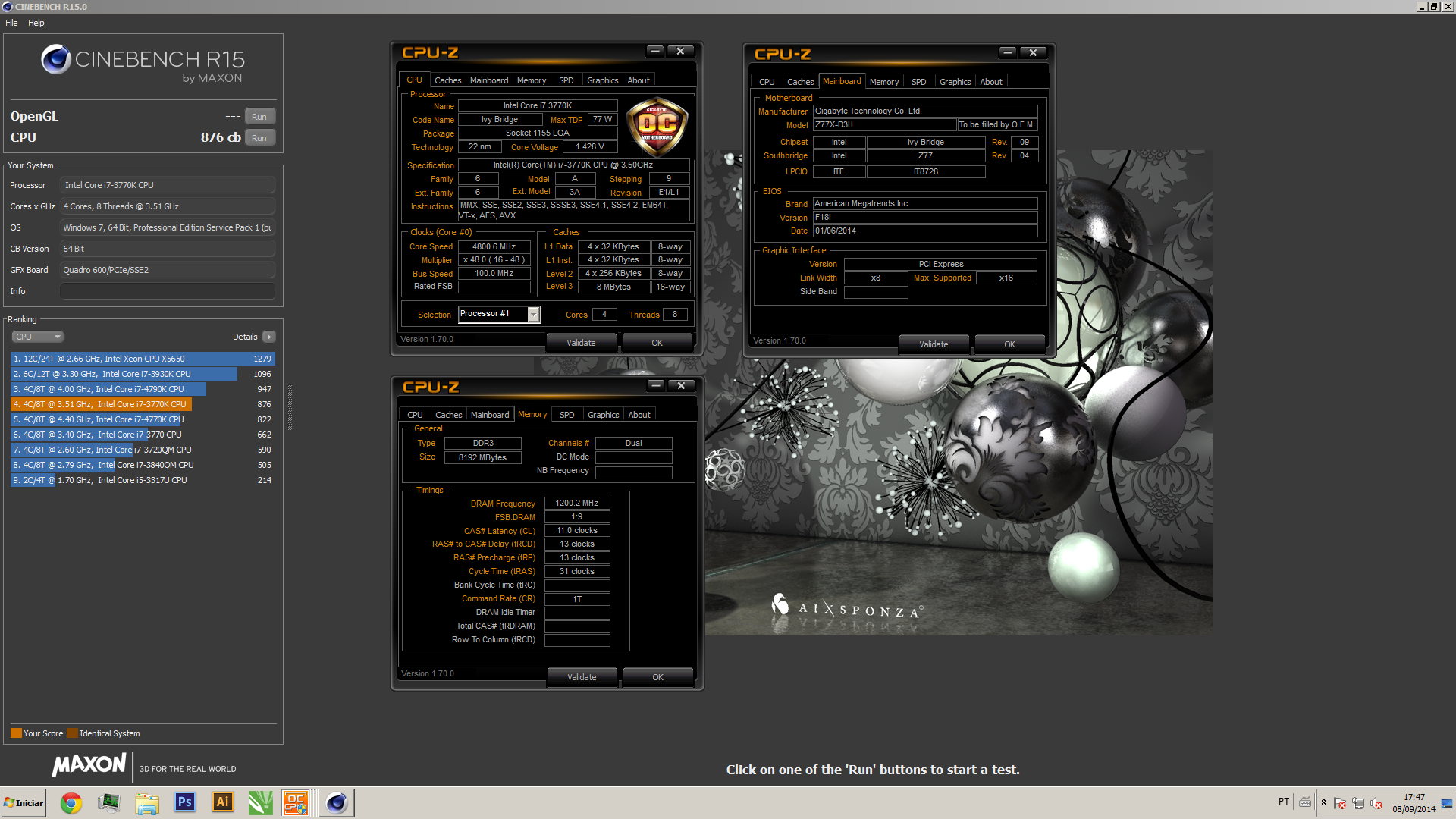
Task: Launch CorelDRAW from the taskbar
Action: (x=260, y=803)
